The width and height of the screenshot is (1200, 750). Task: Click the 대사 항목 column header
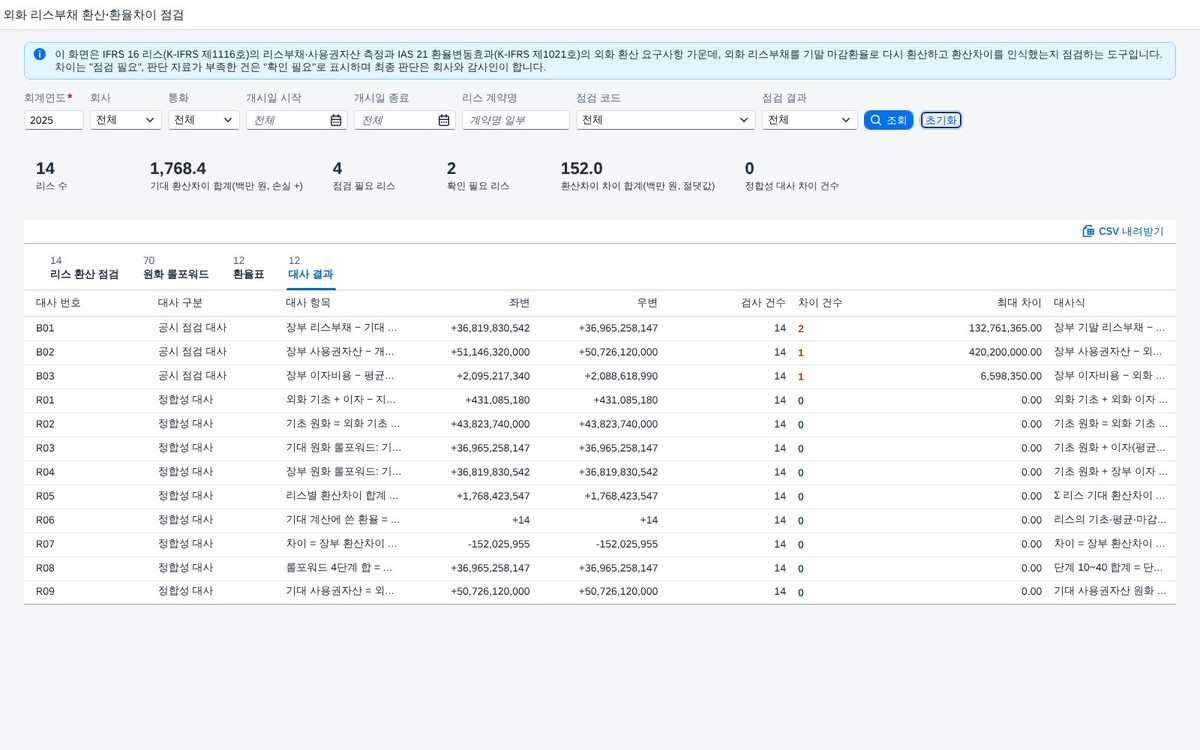point(308,303)
